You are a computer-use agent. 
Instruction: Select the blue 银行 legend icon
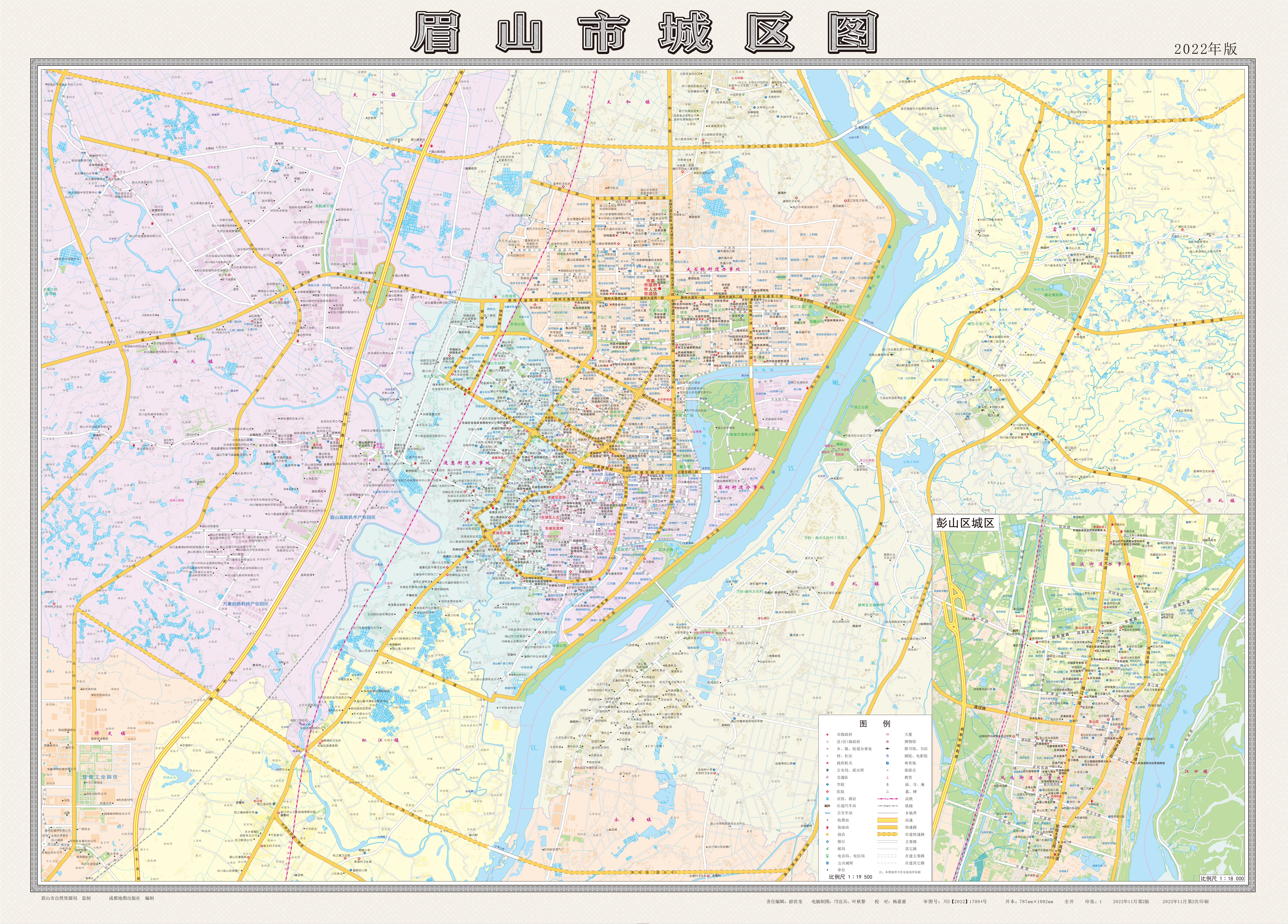(x=827, y=842)
